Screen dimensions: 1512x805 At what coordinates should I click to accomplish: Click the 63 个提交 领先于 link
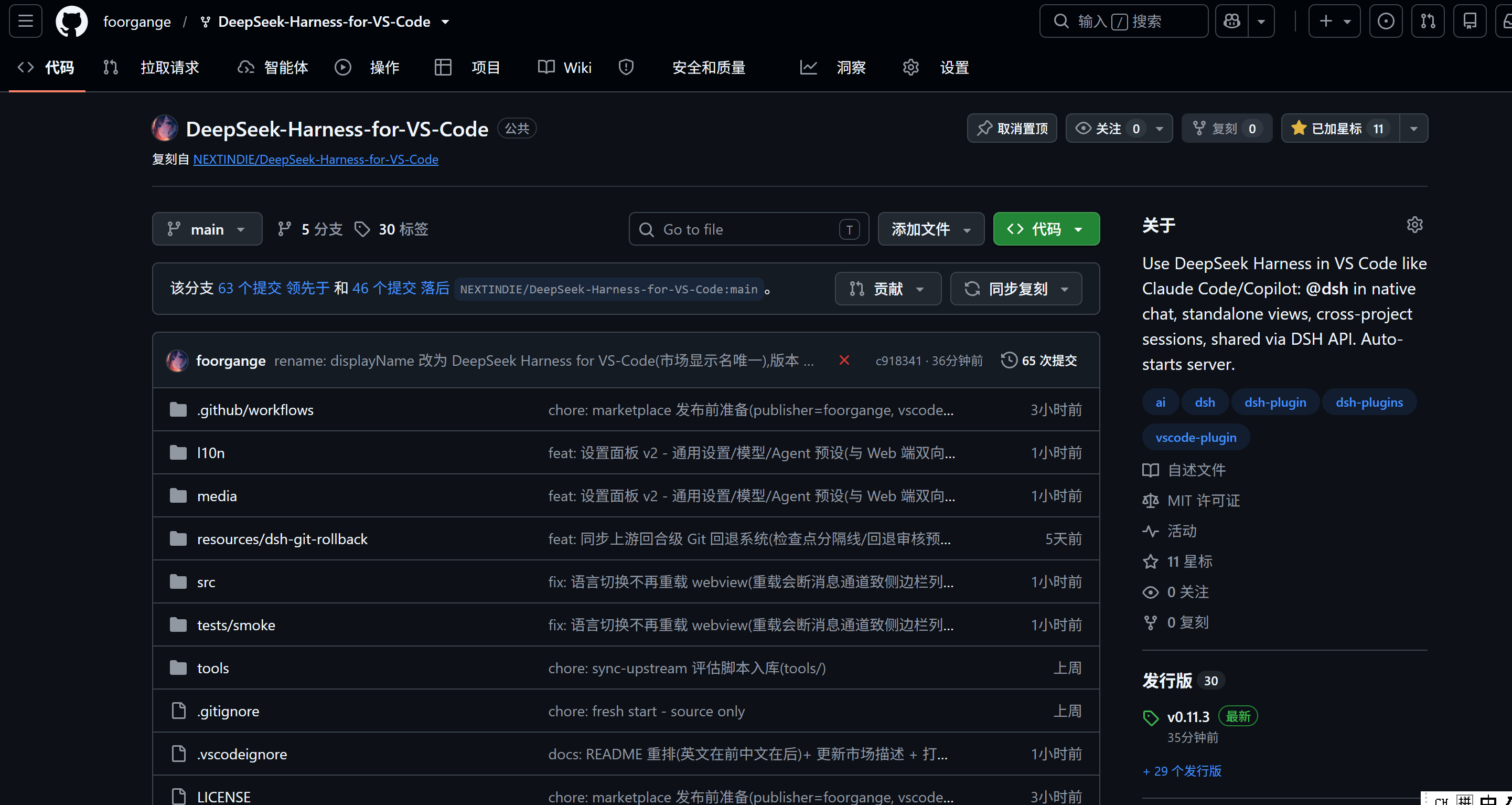pyautogui.click(x=274, y=288)
